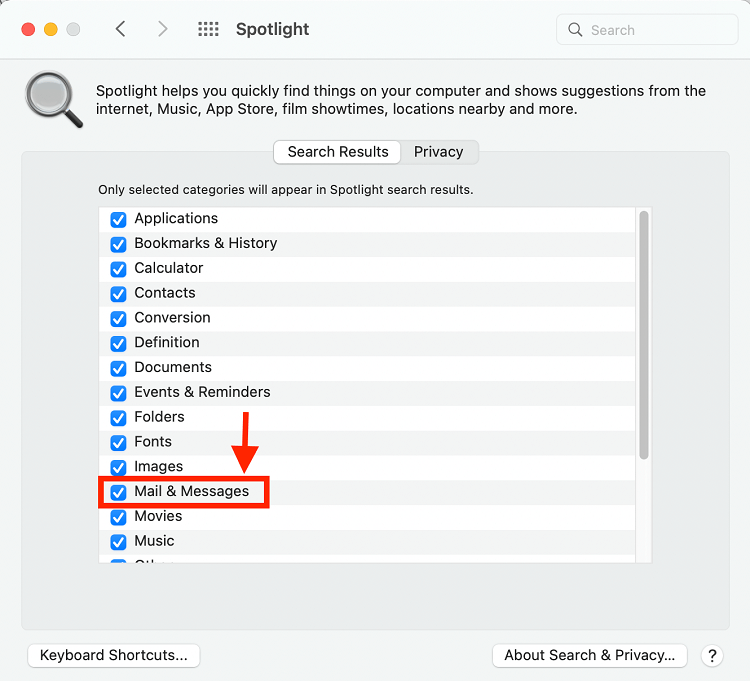Show all preferences grid icon
The width and height of the screenshot is (750, 681).
[208, 29]
